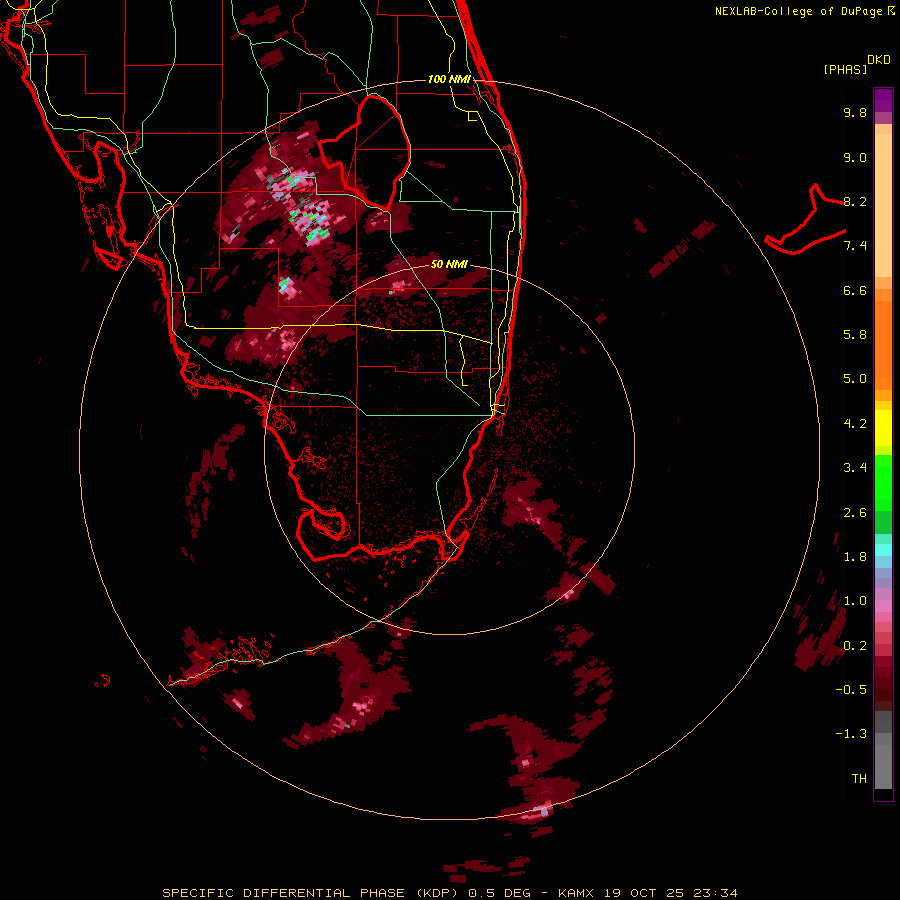Click the -0.5 value on the color scale
Viewport: 900px width, 900px height.
851,690
